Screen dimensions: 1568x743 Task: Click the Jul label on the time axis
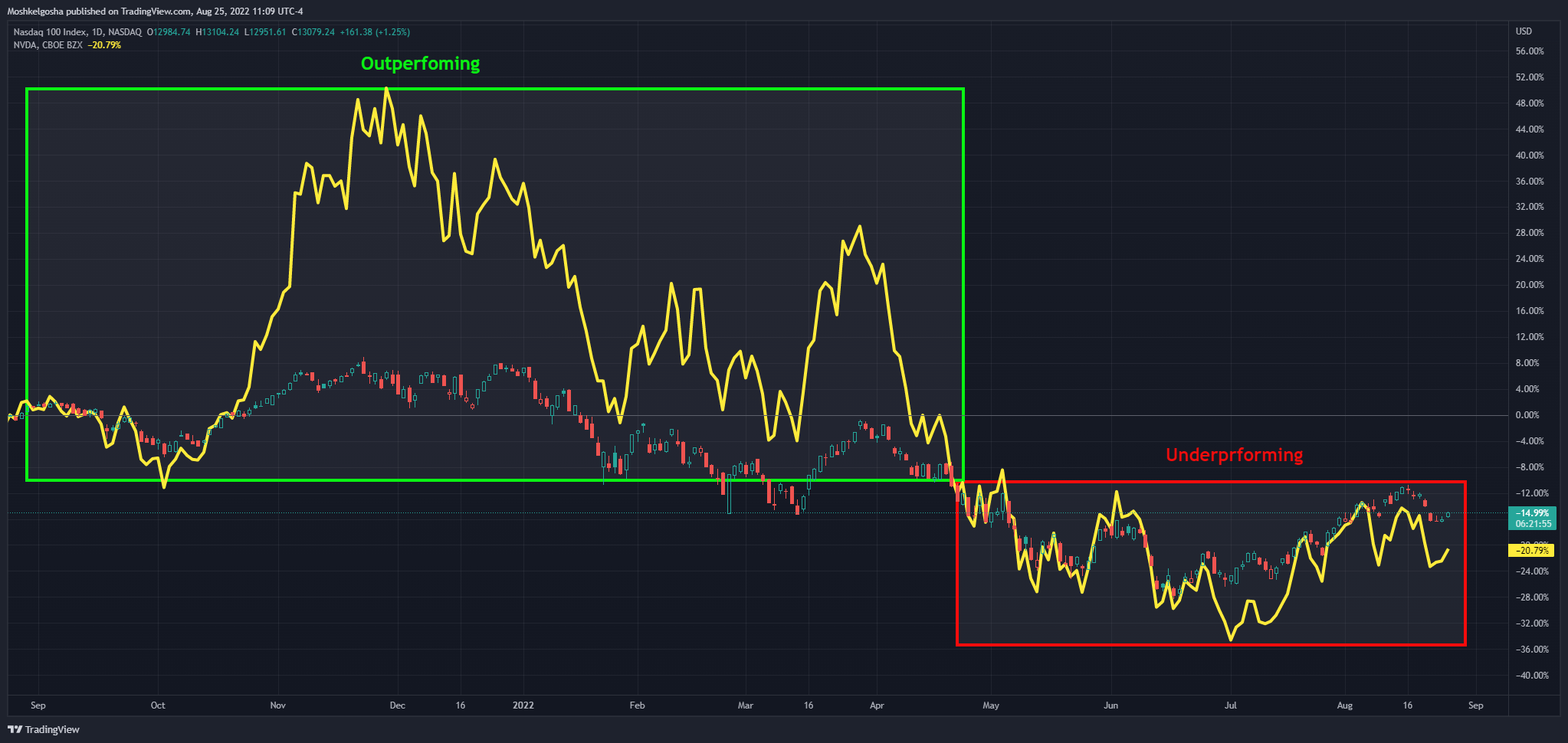pyautogui.click(x=1231, y=705)
